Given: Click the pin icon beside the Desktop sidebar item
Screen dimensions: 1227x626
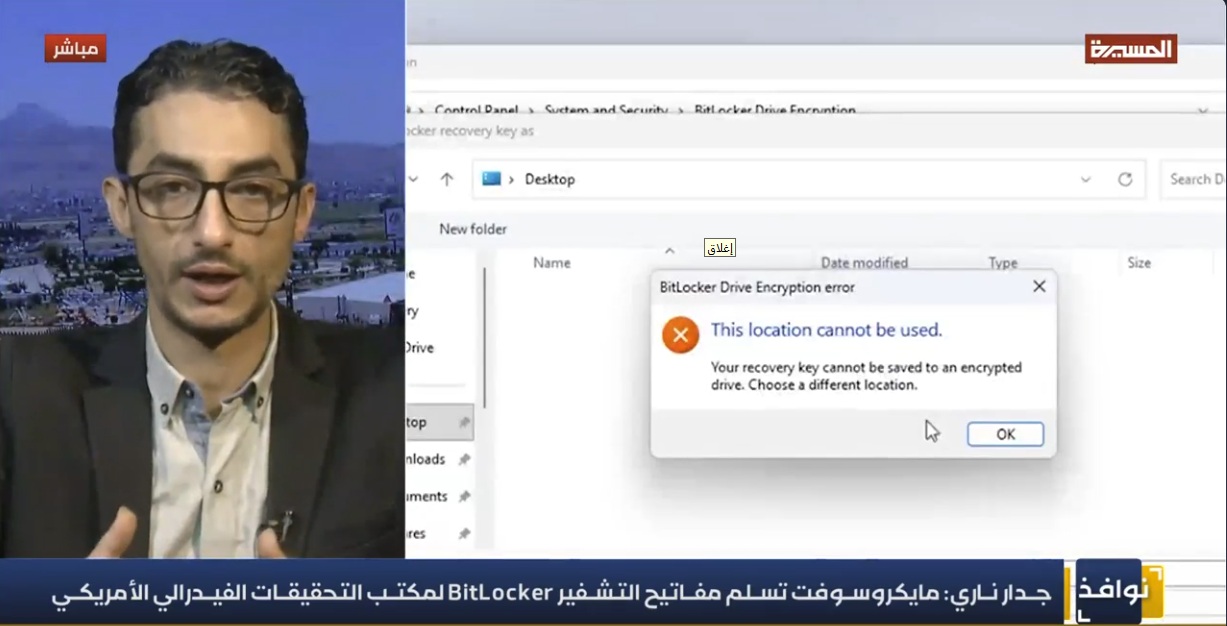Looking at the screenshot, I should pyautogui.click(x=464, y=423).
